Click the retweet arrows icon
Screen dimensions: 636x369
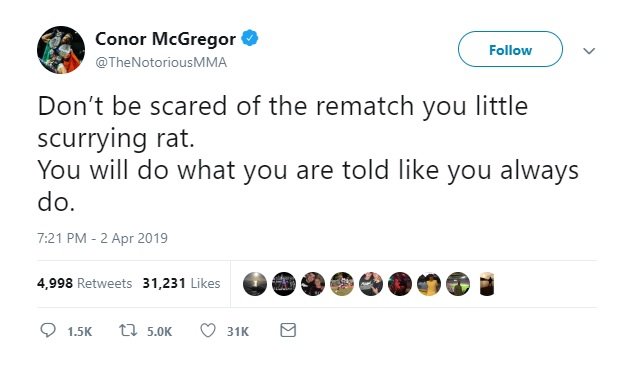coord(128,330)
